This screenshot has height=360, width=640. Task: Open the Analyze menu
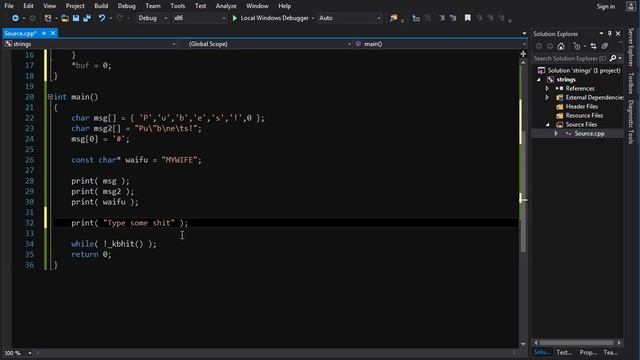coord(226,6)
